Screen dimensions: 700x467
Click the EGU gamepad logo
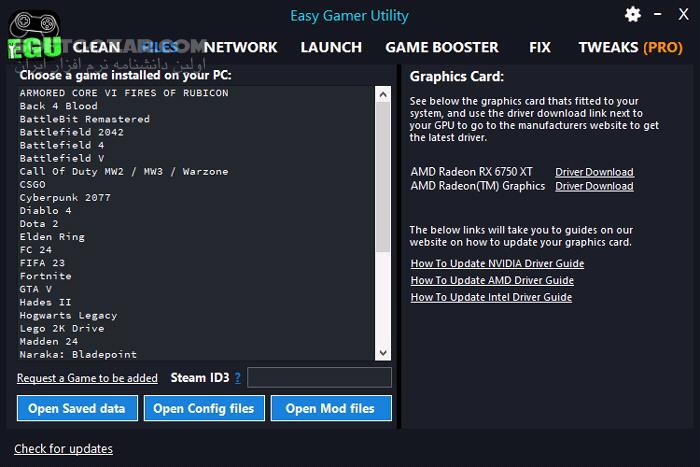(x=34, y=35)
